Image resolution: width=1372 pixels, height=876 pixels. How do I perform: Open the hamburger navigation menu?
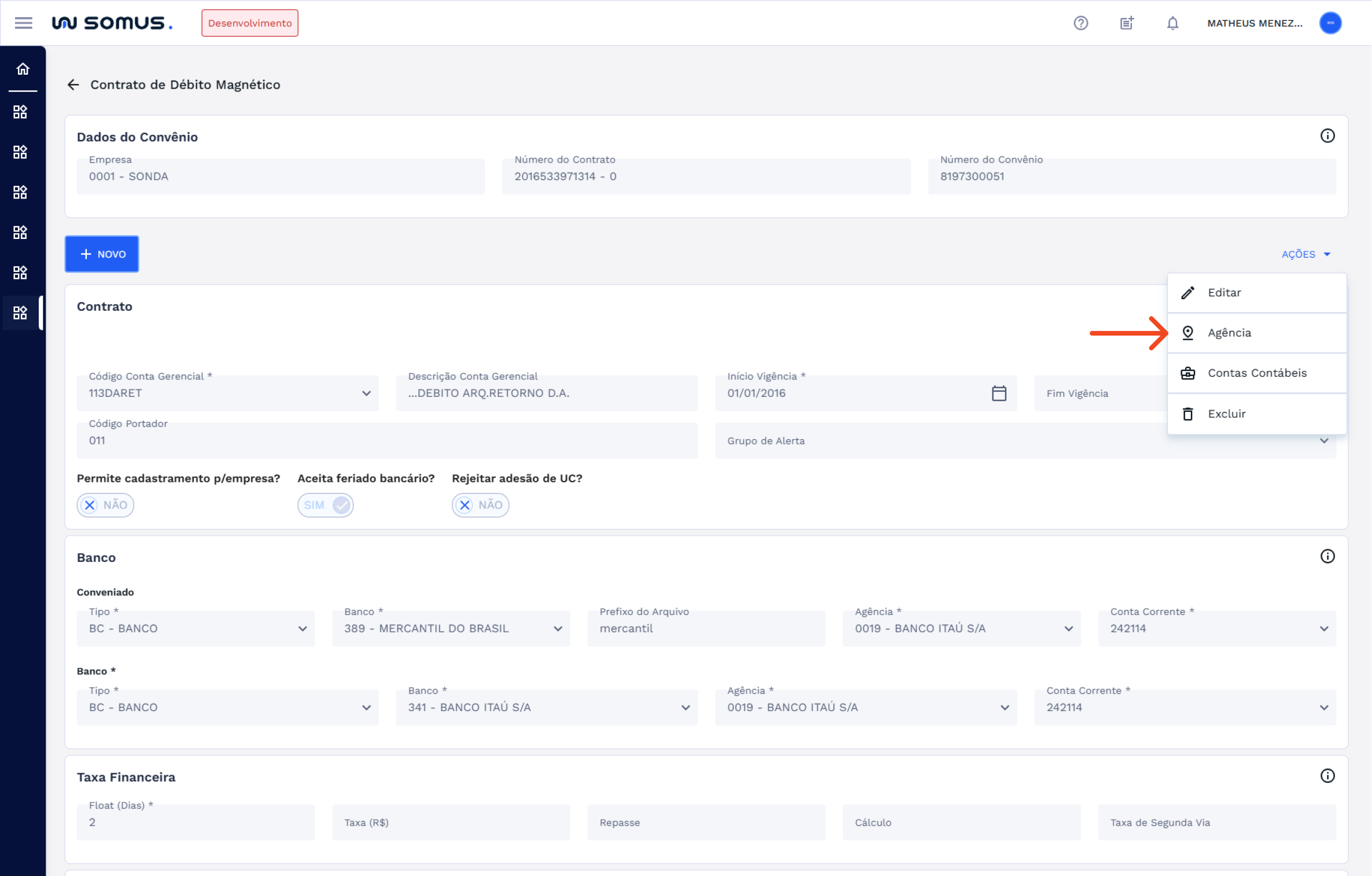(23, 23)
